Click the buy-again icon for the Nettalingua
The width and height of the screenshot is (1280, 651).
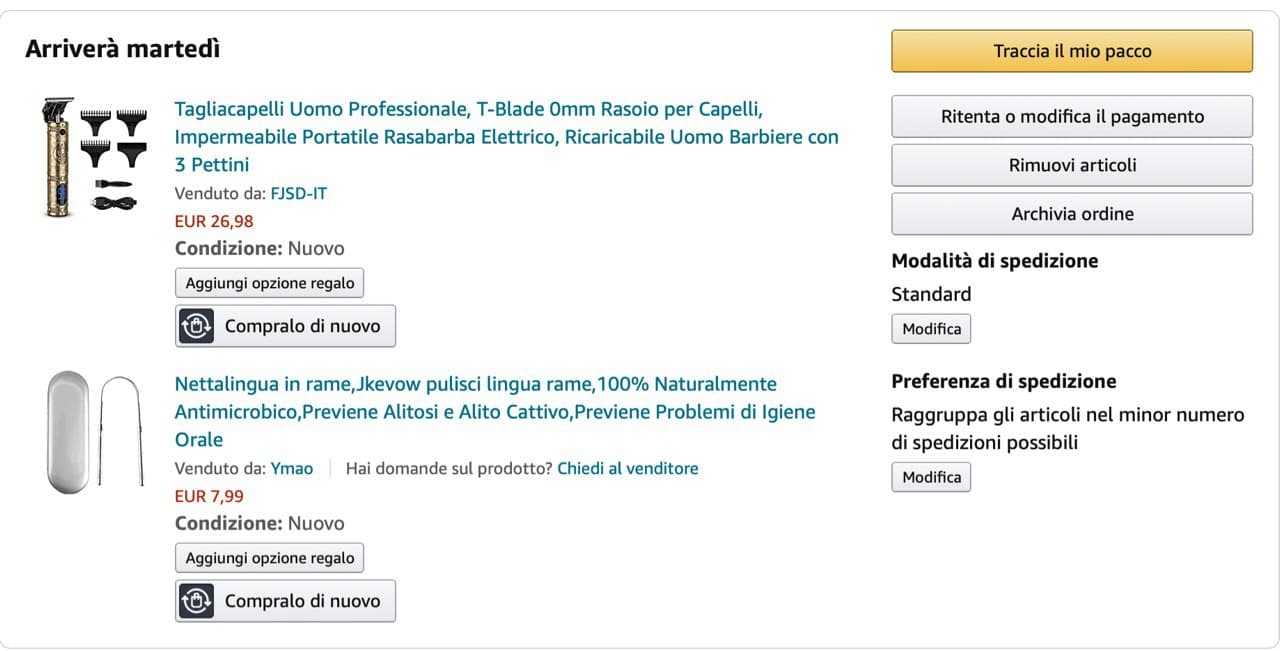[x=197, y=601]
